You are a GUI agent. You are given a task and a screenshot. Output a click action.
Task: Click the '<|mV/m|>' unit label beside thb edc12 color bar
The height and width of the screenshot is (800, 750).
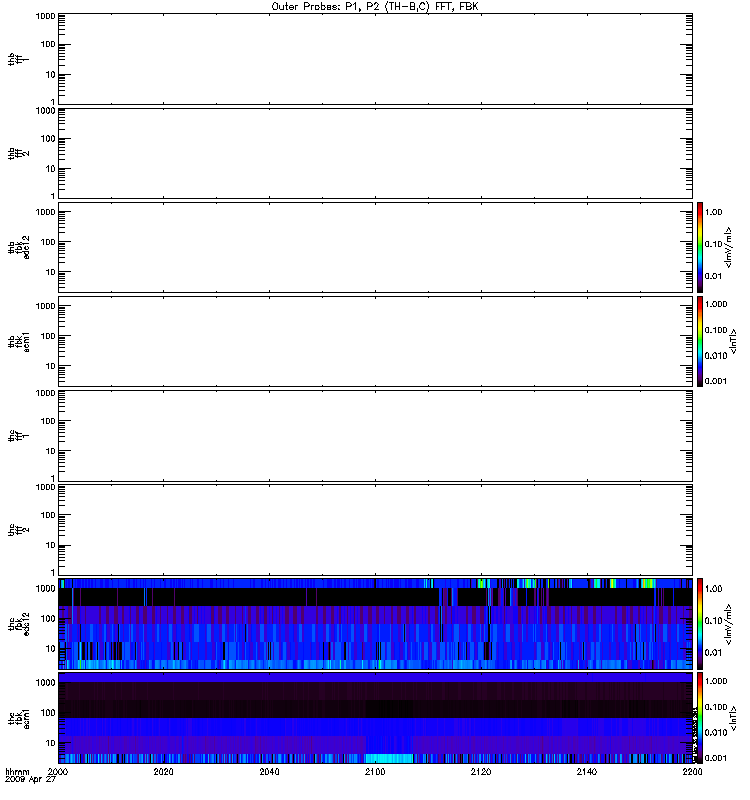[729, 247]
